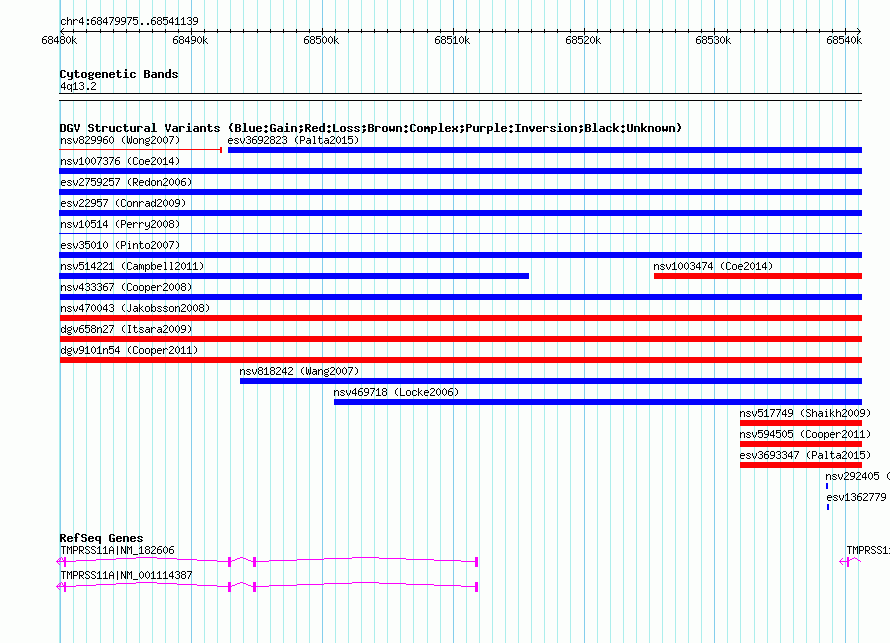
Task: Click the red nsv470043 (Jakobsson2008) bar
Action: click(x=460, y=318)
